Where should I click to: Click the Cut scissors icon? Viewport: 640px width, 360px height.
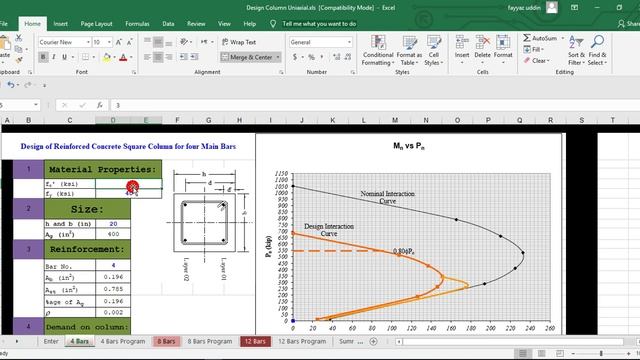(x=18, y=38)
